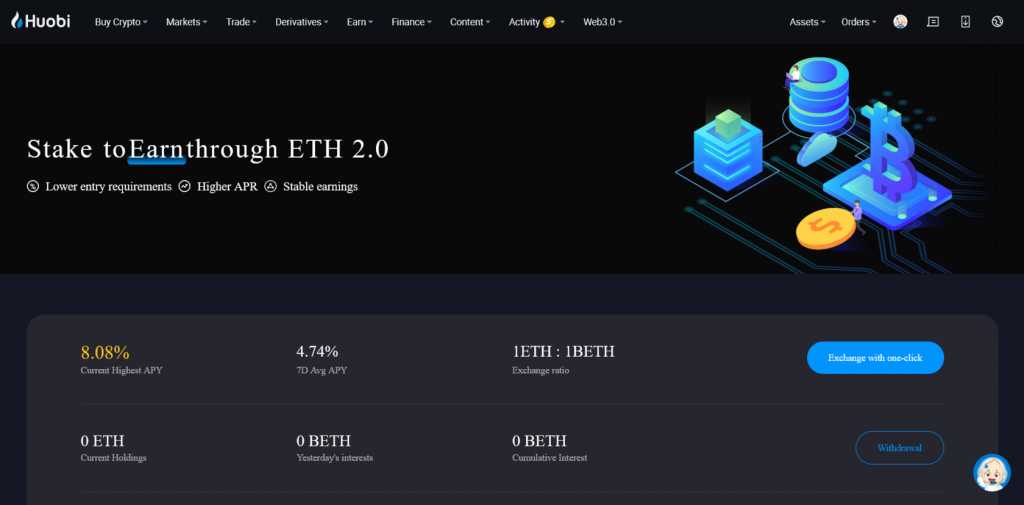Viewport: 1024px width, 505px height.
Task: Expand the Earn dropdown
Action: coord(360,22)
